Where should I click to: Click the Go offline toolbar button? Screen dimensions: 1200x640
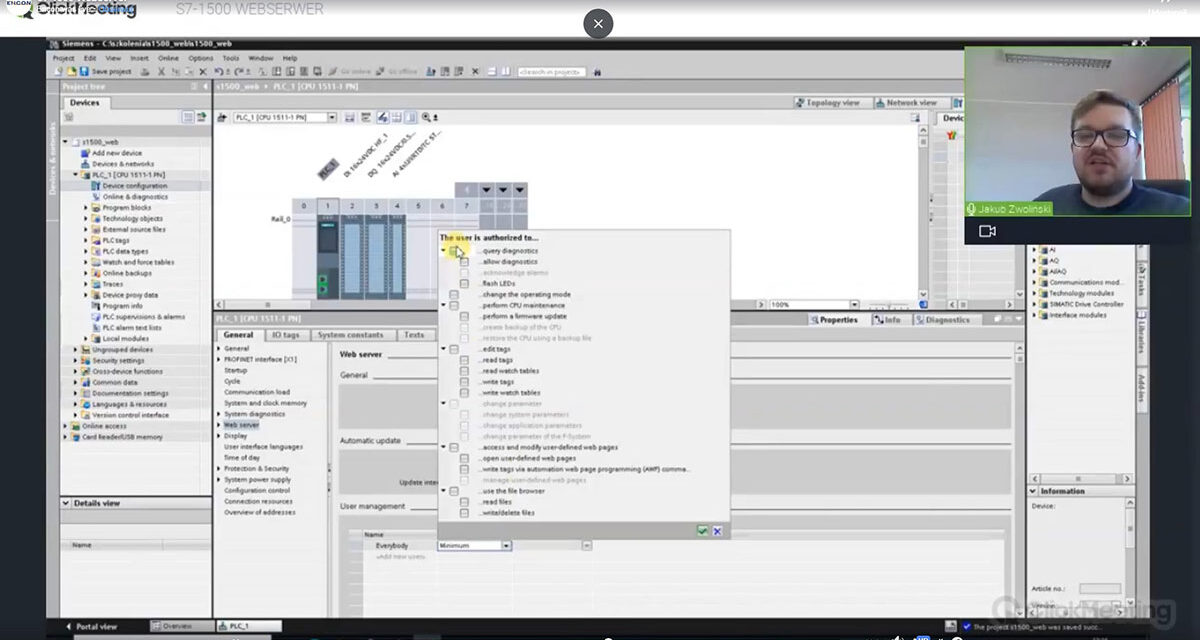pyautogui.click(x=398, y=72)
